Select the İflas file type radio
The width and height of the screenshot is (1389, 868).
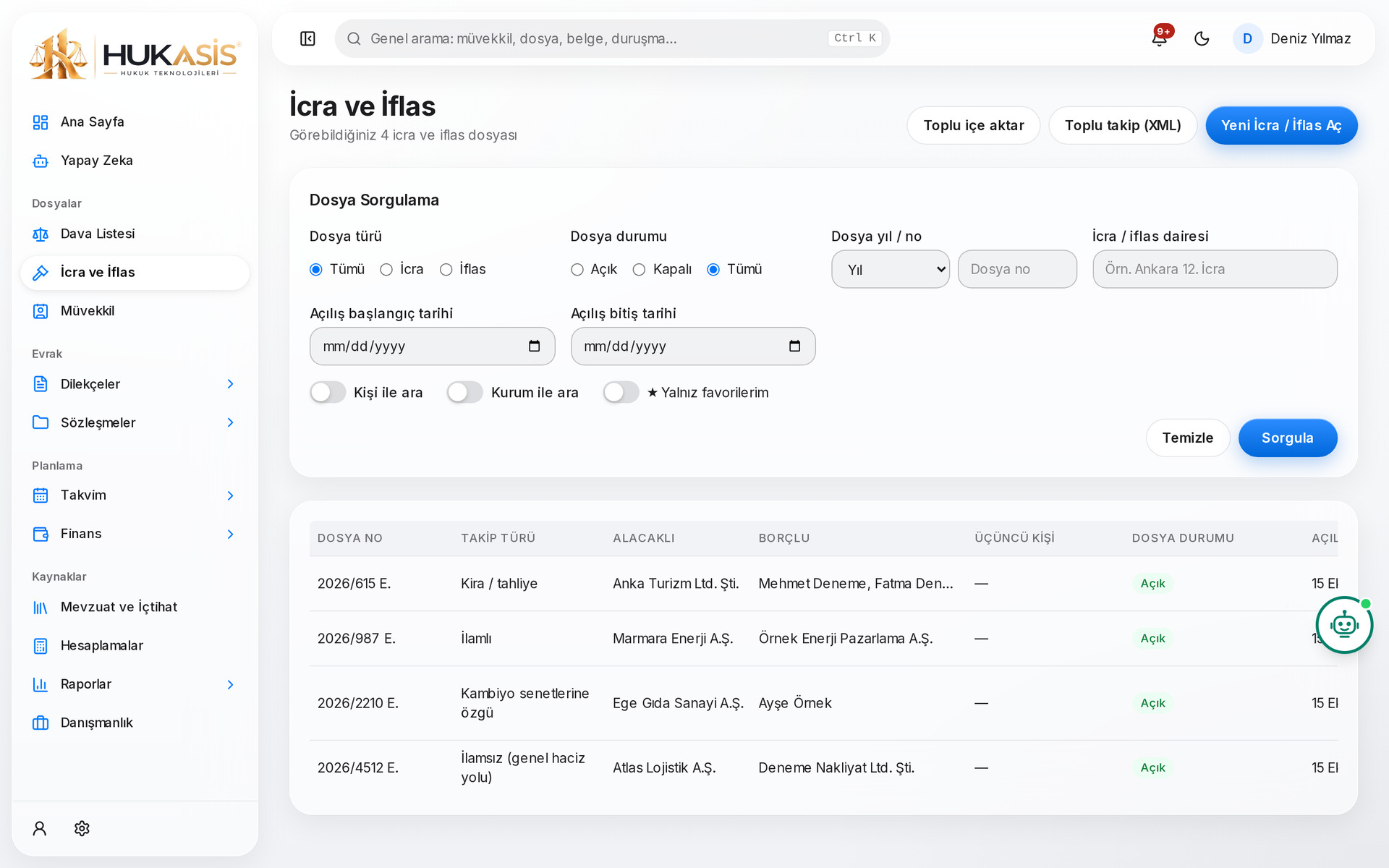click(446, 270)
